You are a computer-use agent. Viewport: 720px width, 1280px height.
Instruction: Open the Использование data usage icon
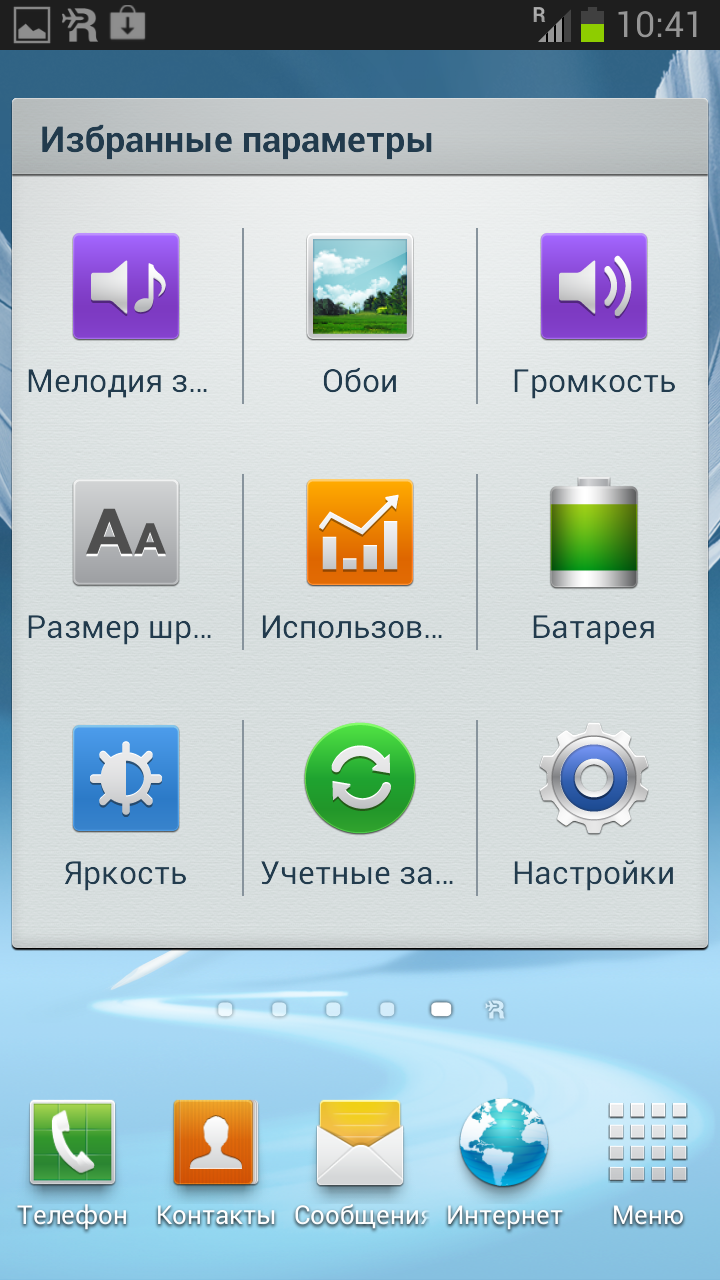(360, 533)
